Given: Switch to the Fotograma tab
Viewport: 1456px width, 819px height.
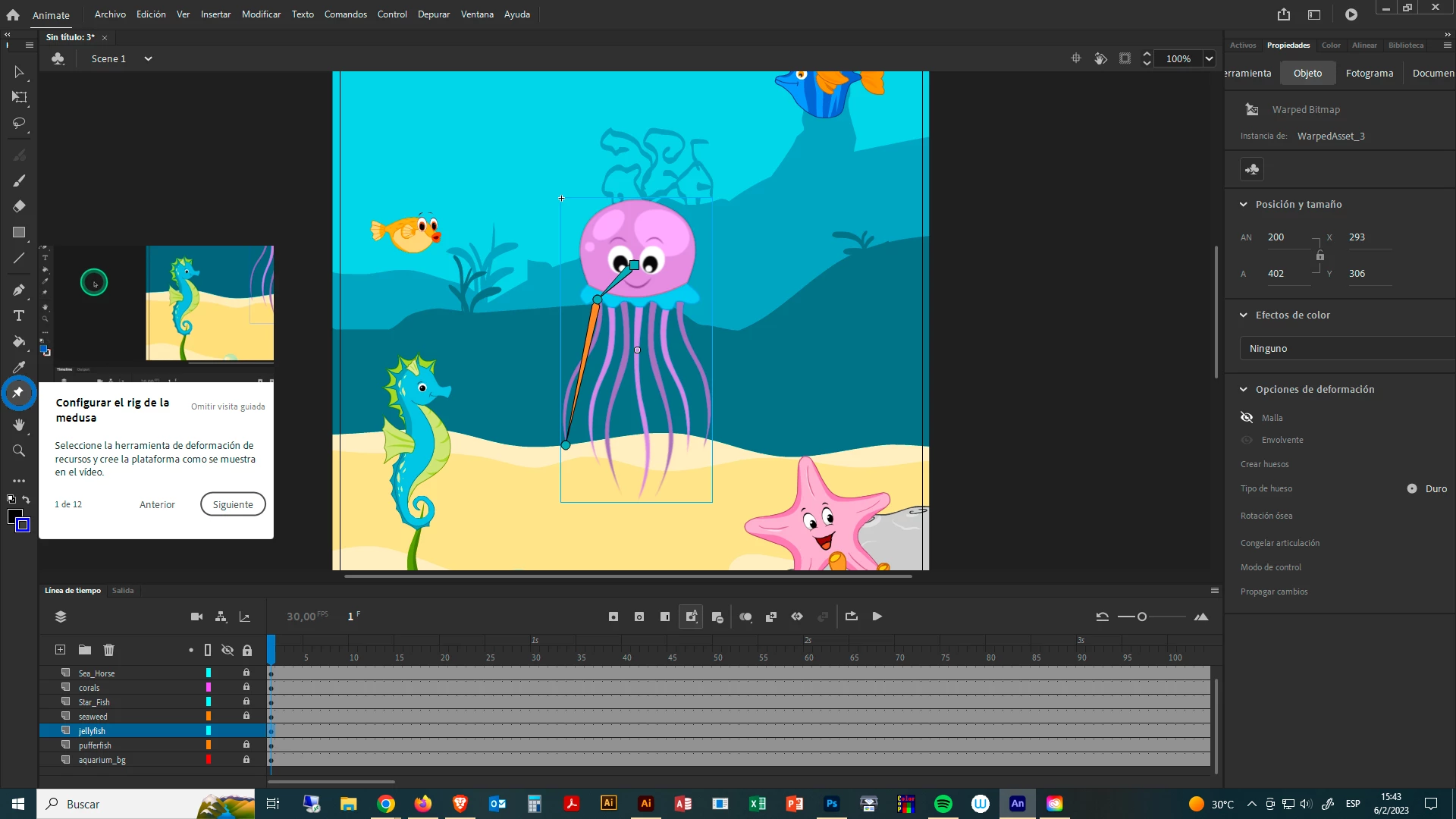Looking at the screenshot, I should tap(1369, 74).
